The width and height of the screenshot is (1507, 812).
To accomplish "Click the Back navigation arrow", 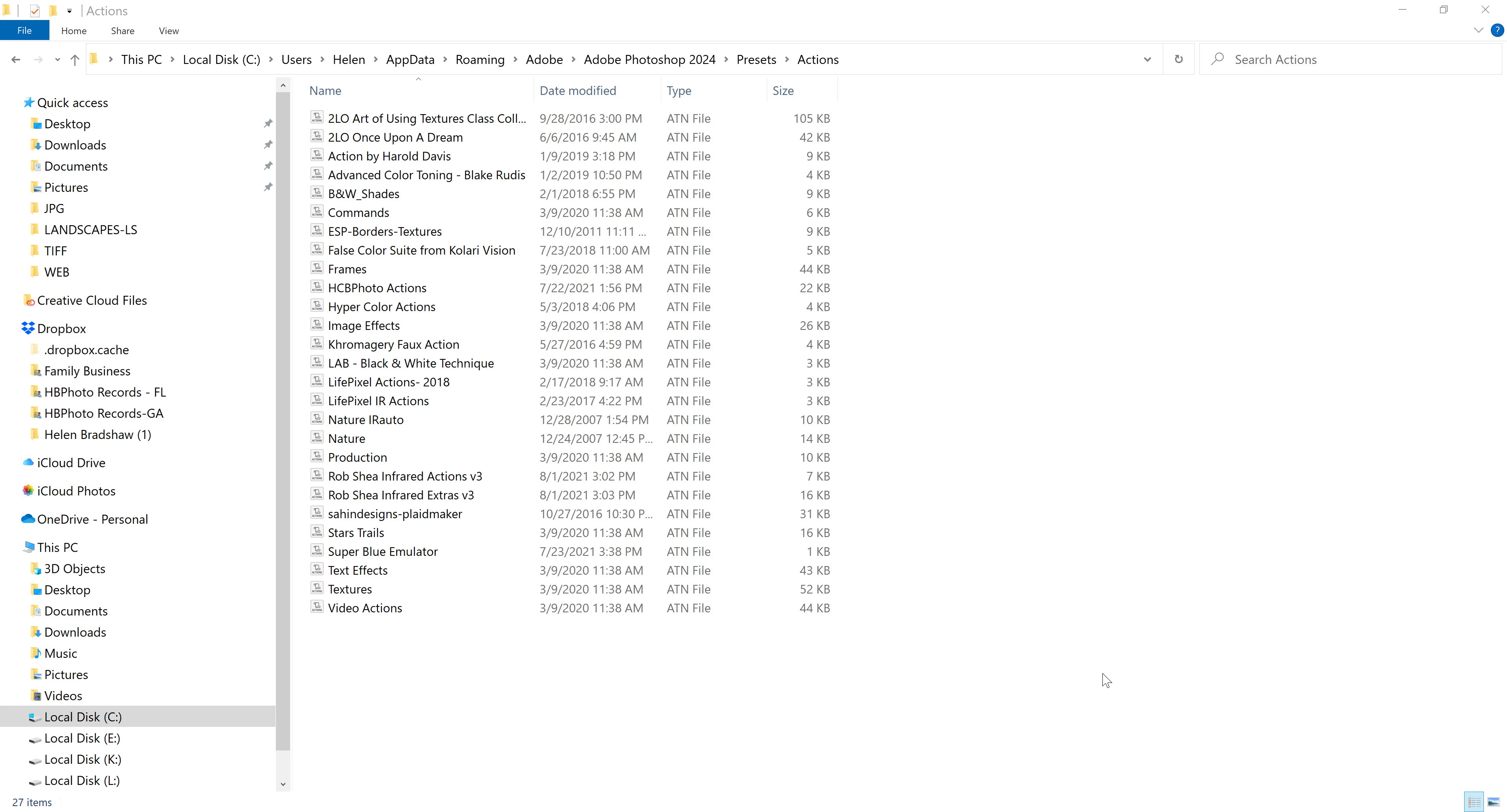I will (x=16, y=60).
